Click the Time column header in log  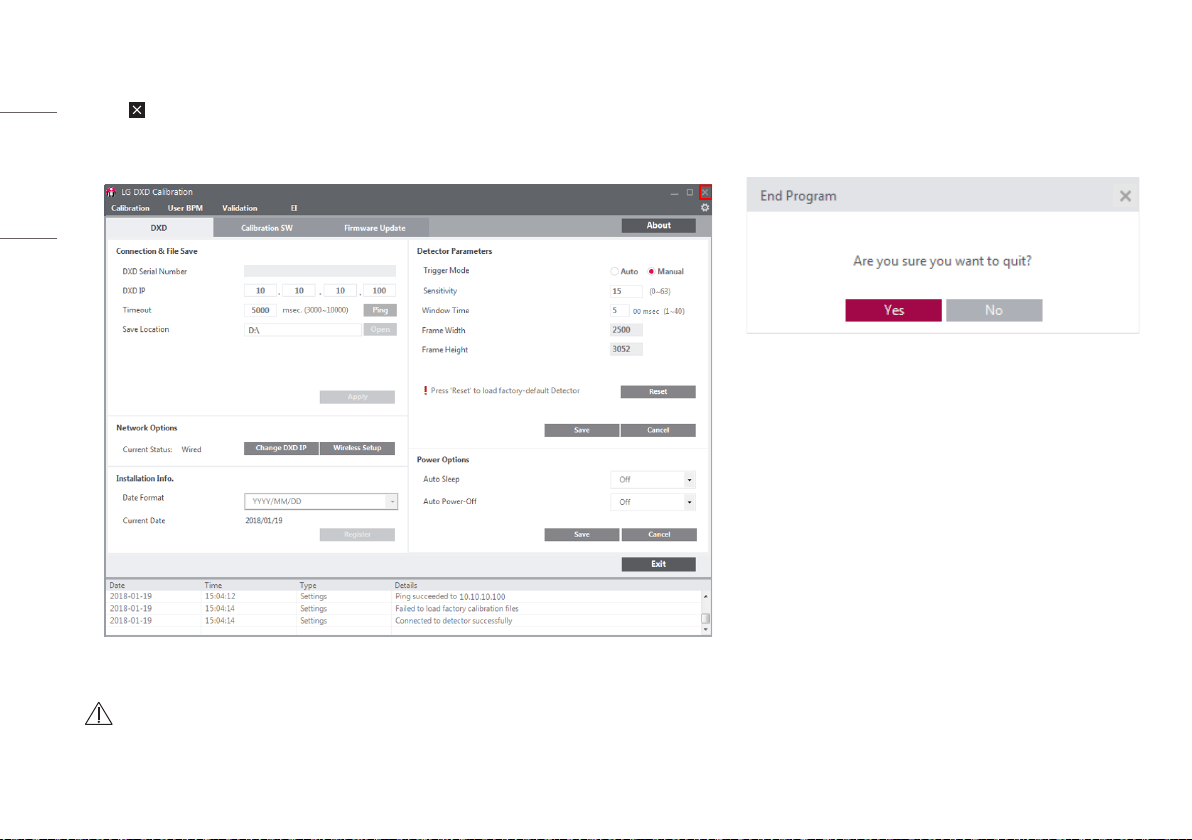coord(213,585)
